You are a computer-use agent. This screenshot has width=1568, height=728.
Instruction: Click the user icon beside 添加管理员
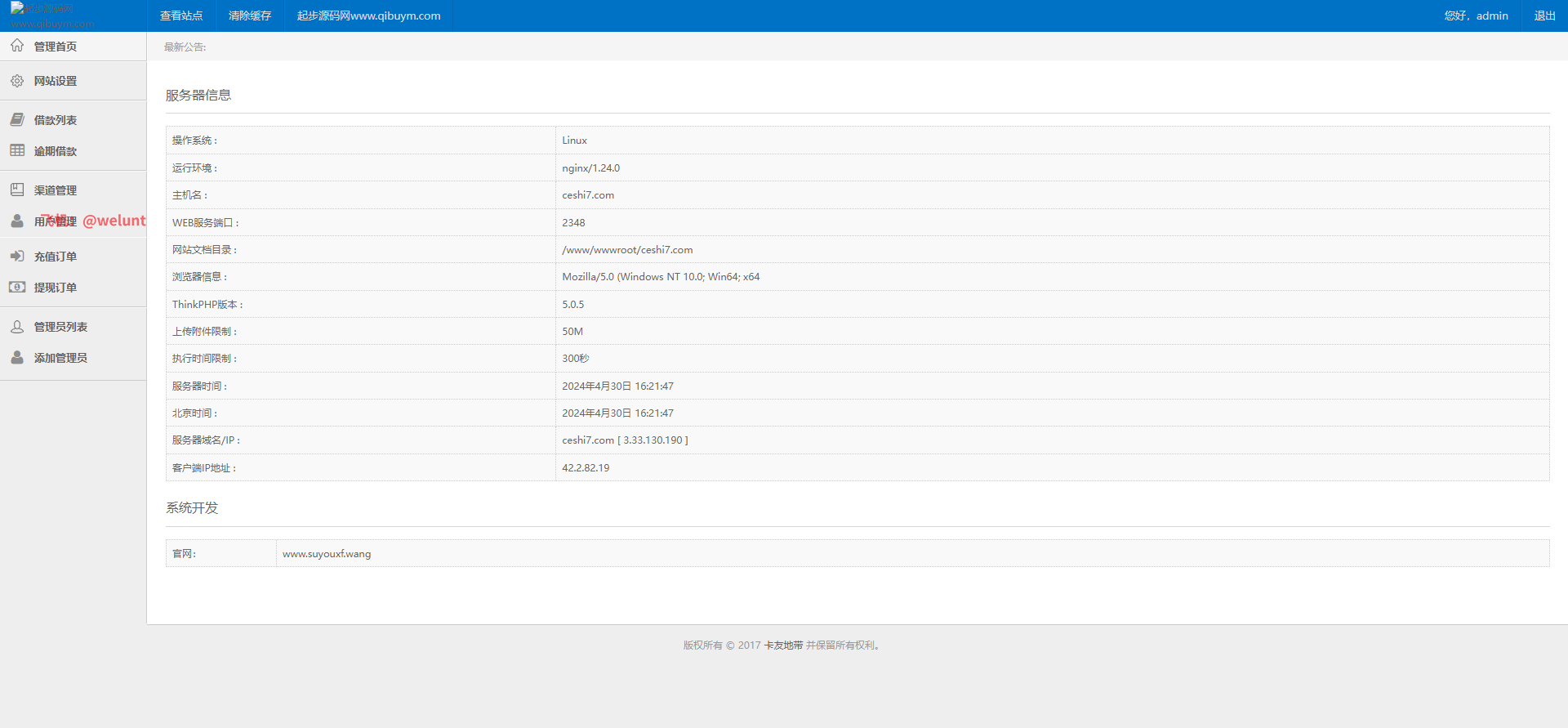pyautogui.click(x=17, y=358)
